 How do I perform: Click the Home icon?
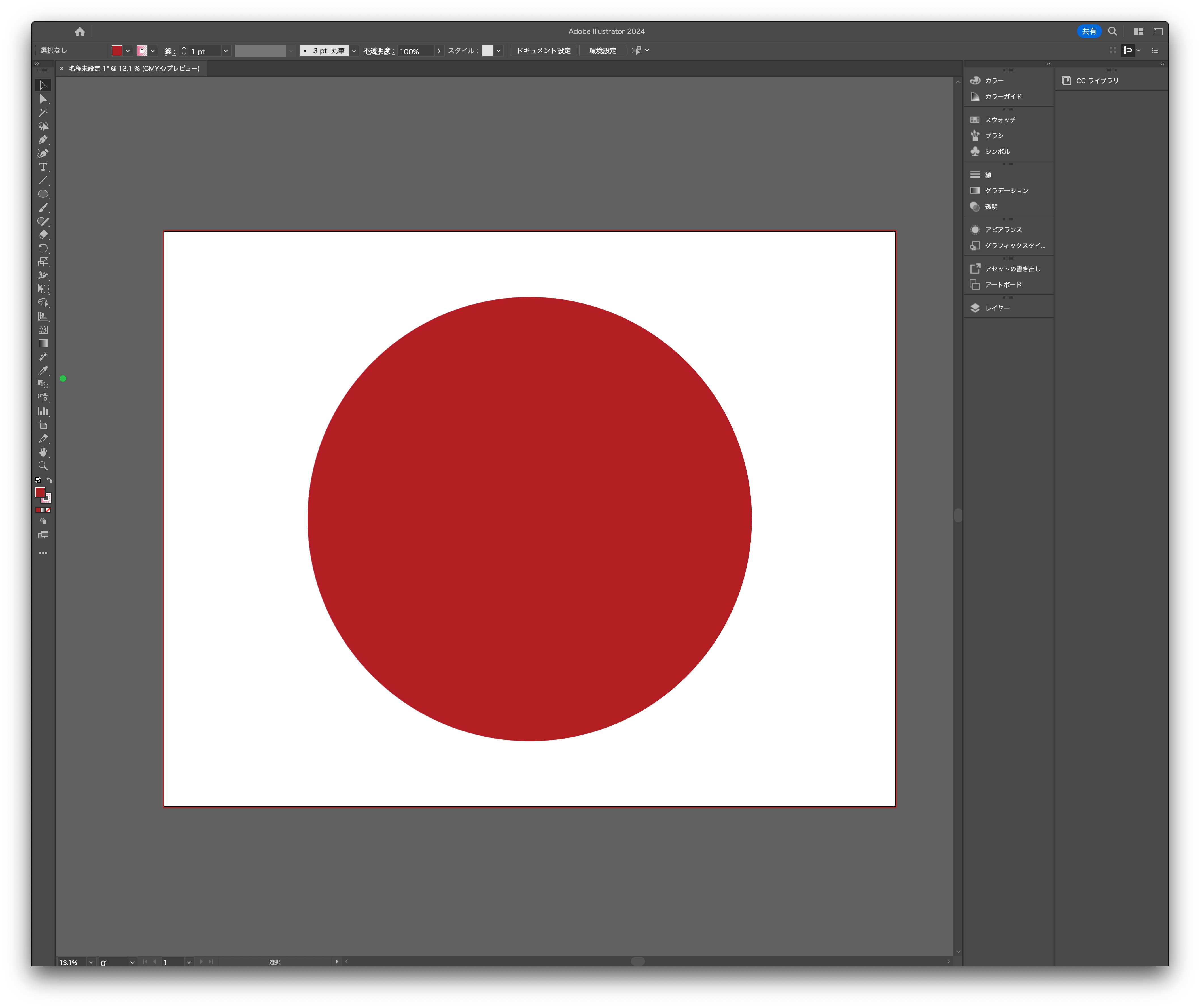tap(79, 31)
